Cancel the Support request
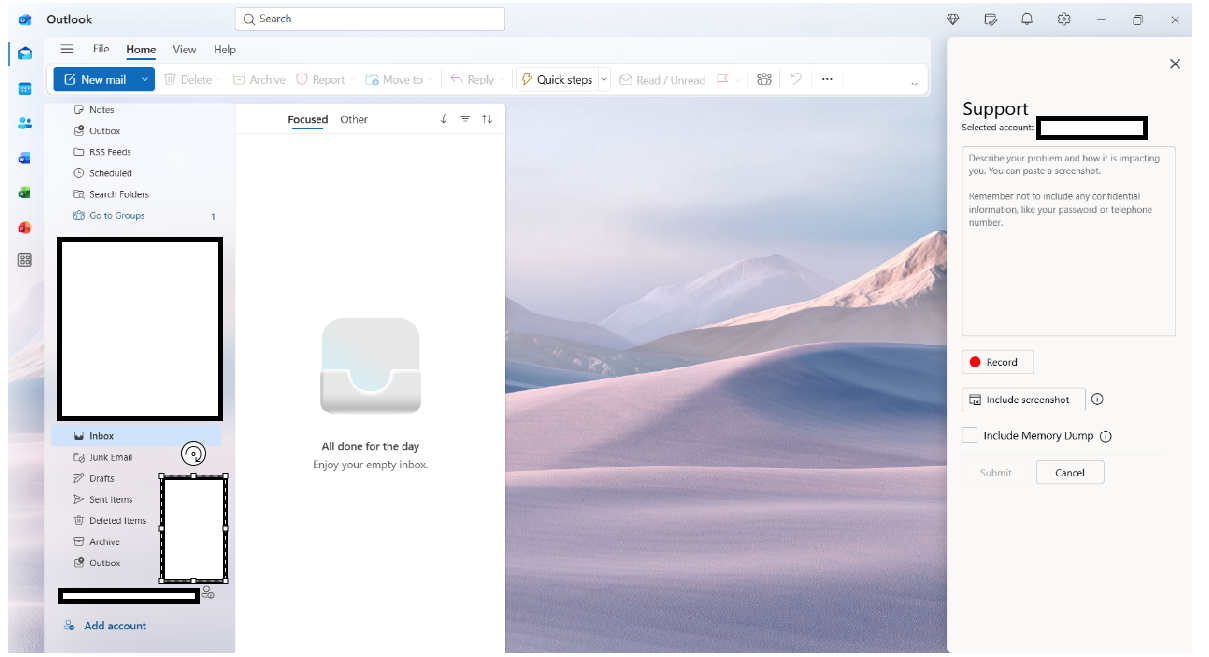The image size is (1209, 657). point(1070,473)
